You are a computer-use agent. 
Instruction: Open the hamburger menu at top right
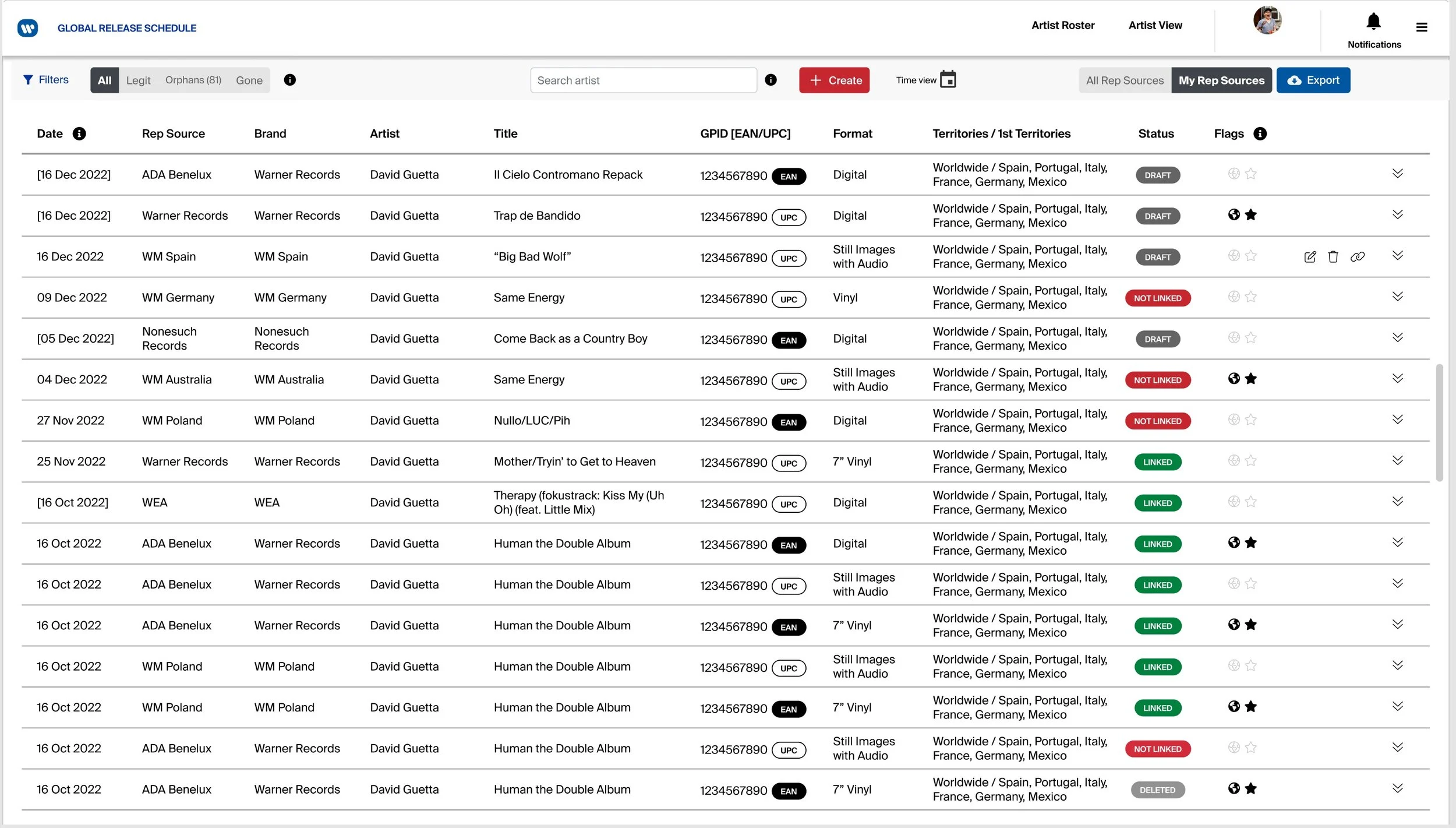point(1422,27)
